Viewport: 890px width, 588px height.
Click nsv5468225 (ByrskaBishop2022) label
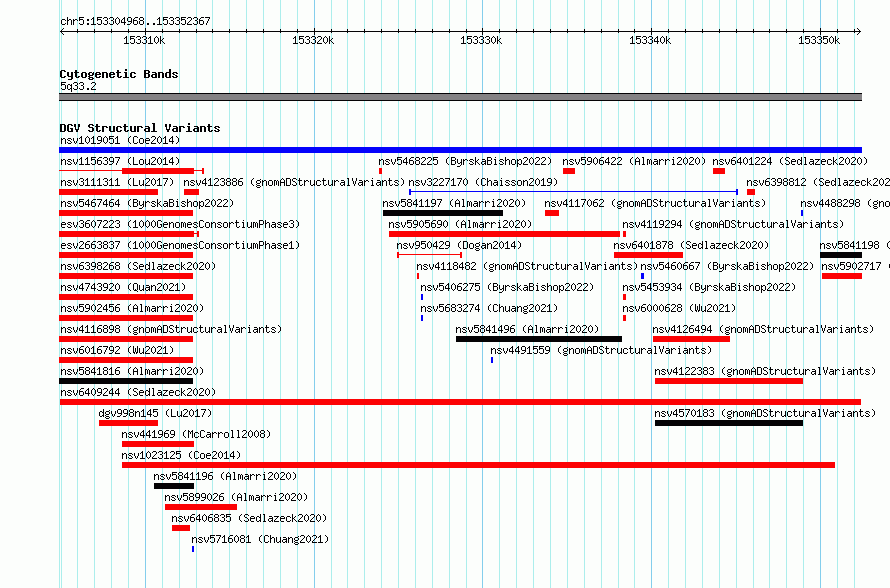click(x=465, y=161)
